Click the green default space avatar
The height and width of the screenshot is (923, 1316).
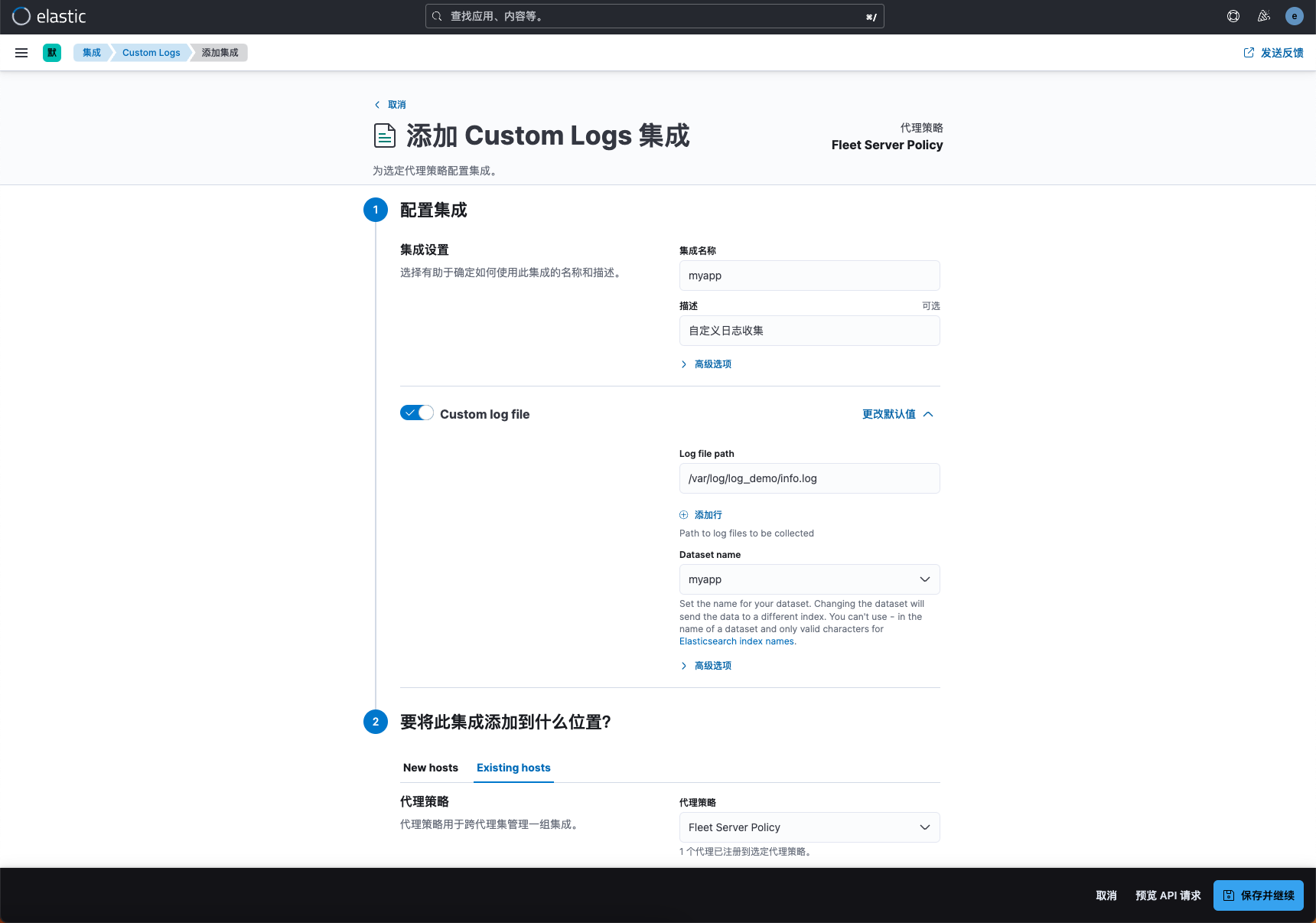tap(52, 53)
